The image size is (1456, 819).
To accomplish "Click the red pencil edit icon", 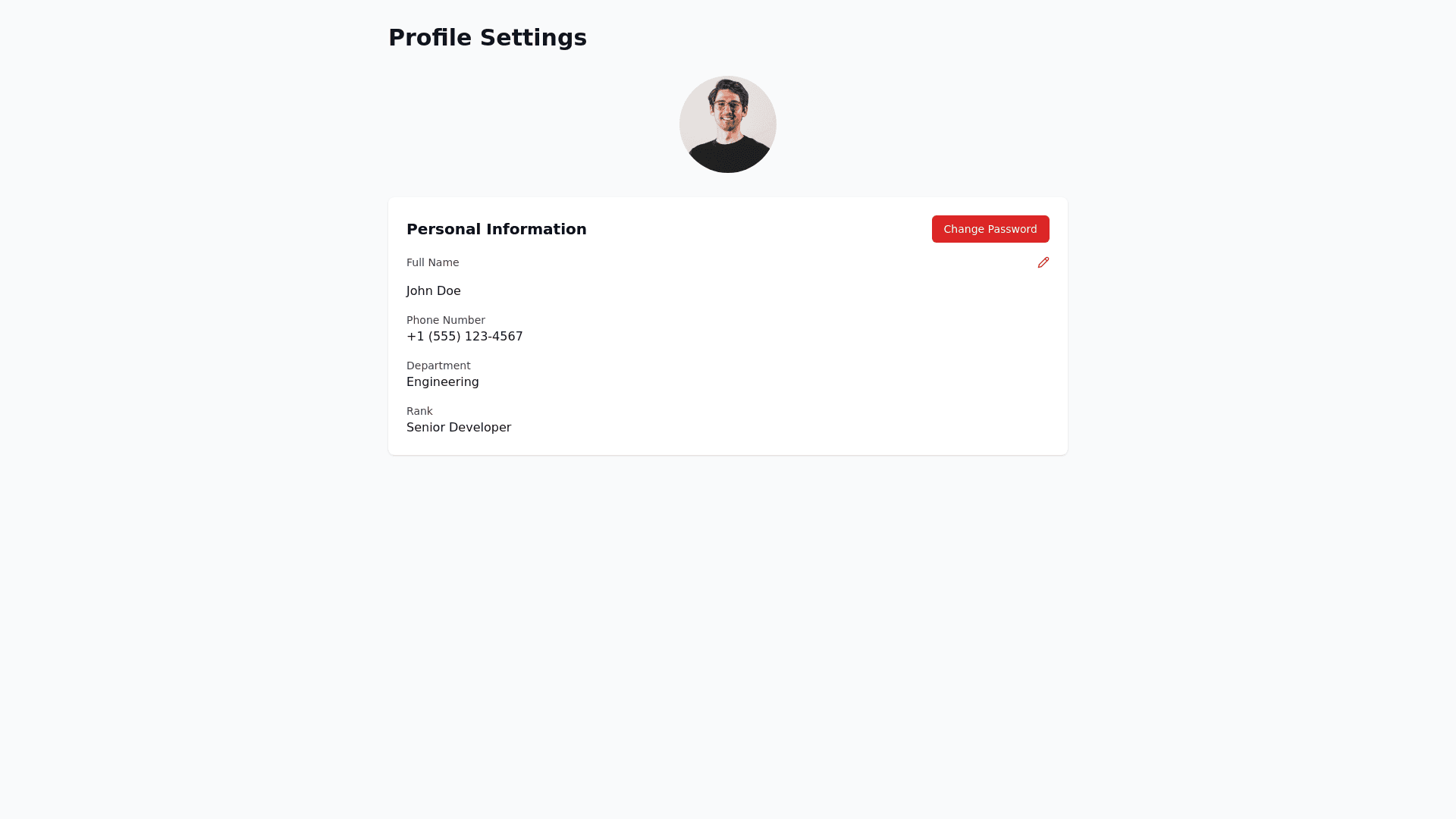I will [x=1043, y=262].
